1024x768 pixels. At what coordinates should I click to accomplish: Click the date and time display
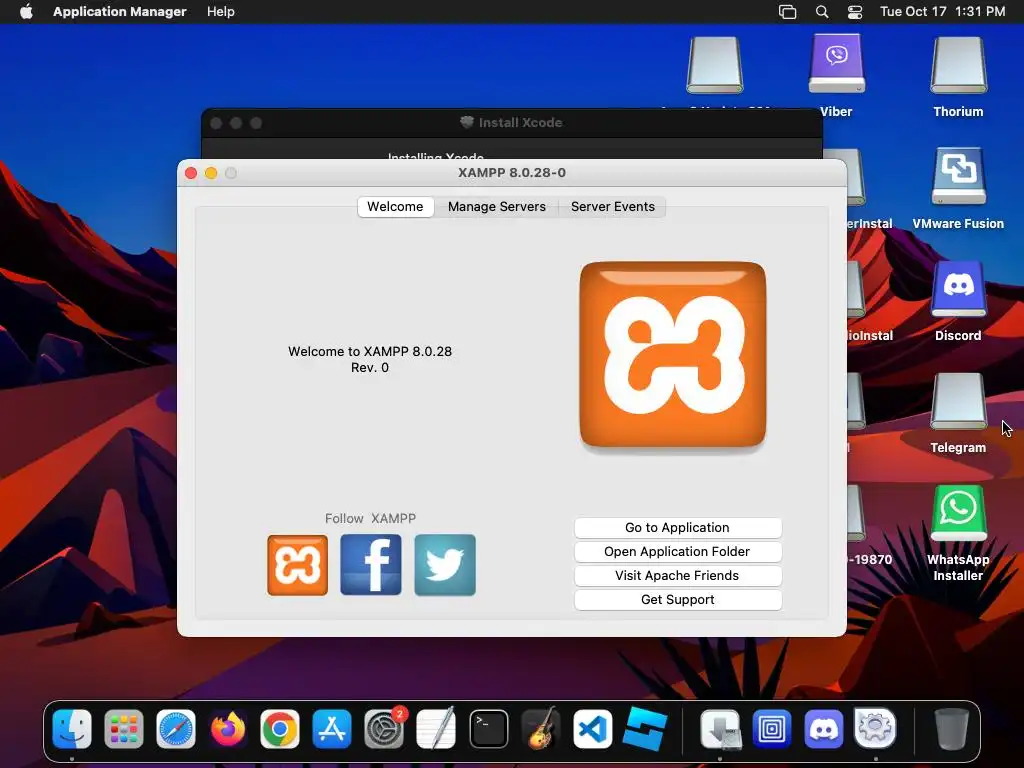coord(942,12)
